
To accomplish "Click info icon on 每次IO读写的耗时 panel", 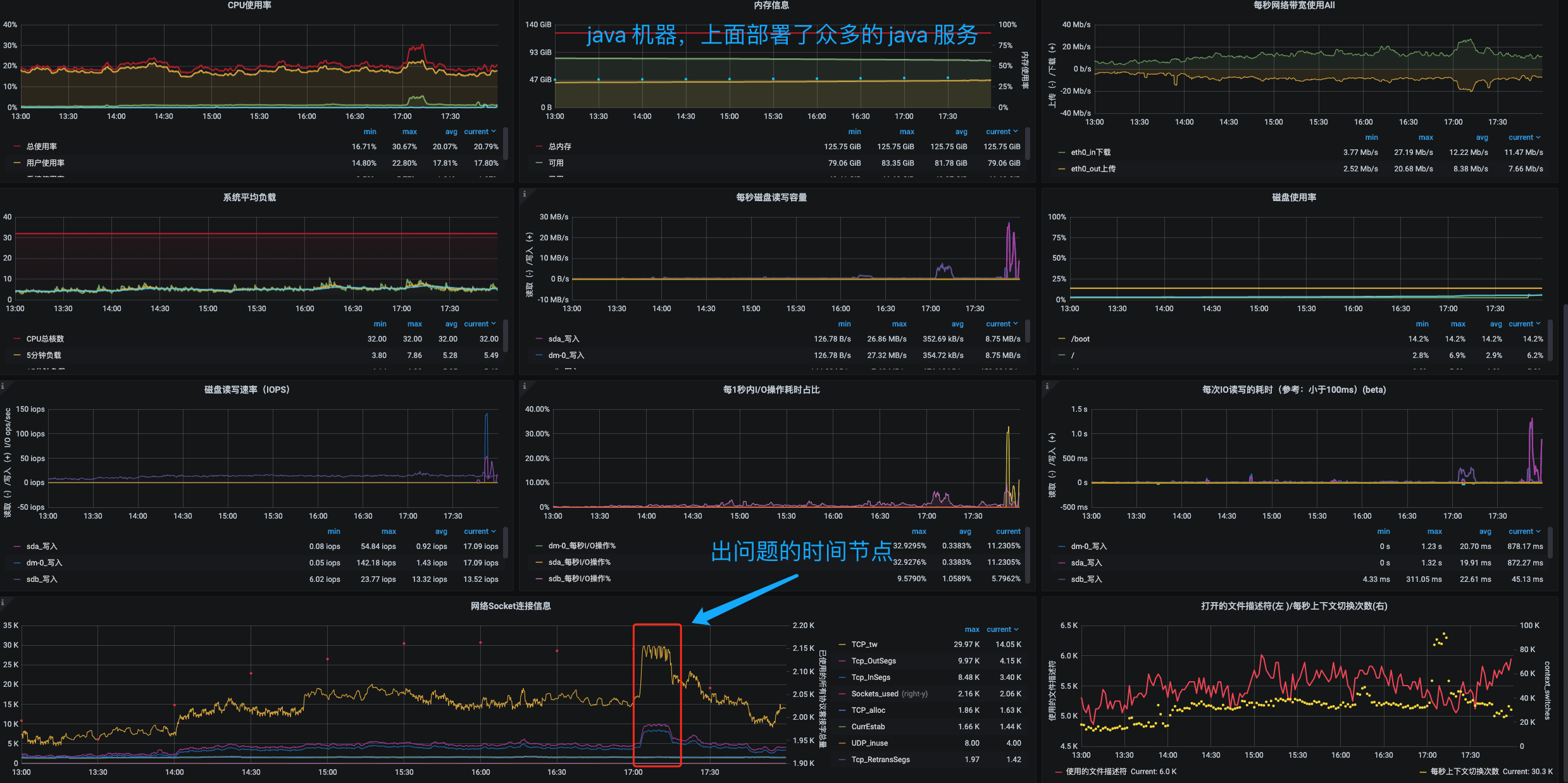I will click(x=1047, y=386).
